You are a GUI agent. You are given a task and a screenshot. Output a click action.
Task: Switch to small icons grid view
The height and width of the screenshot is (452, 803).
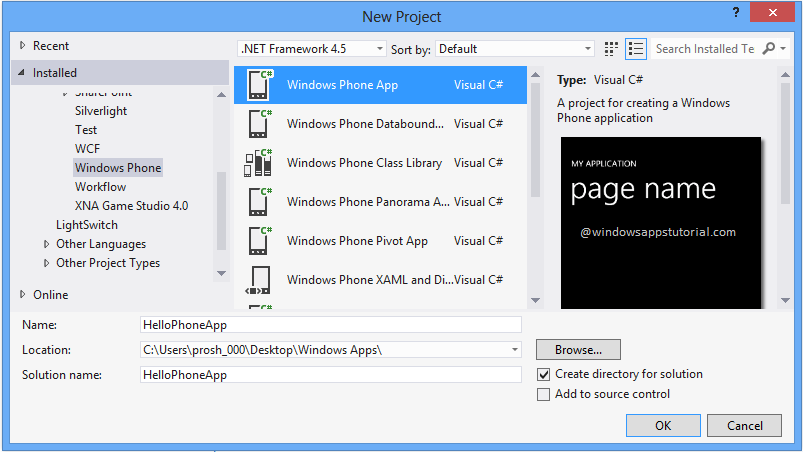[613, 49]
